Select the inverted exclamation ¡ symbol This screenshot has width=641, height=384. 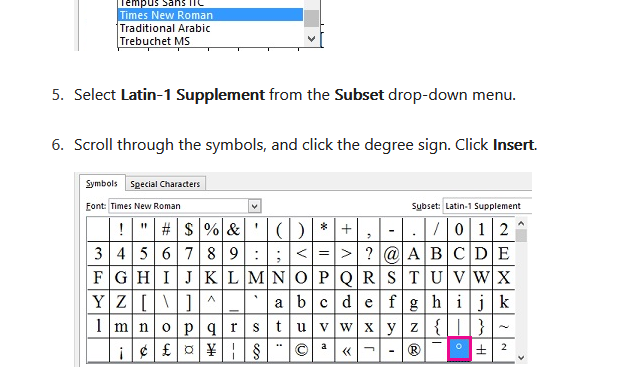click(x=121, y=350)
